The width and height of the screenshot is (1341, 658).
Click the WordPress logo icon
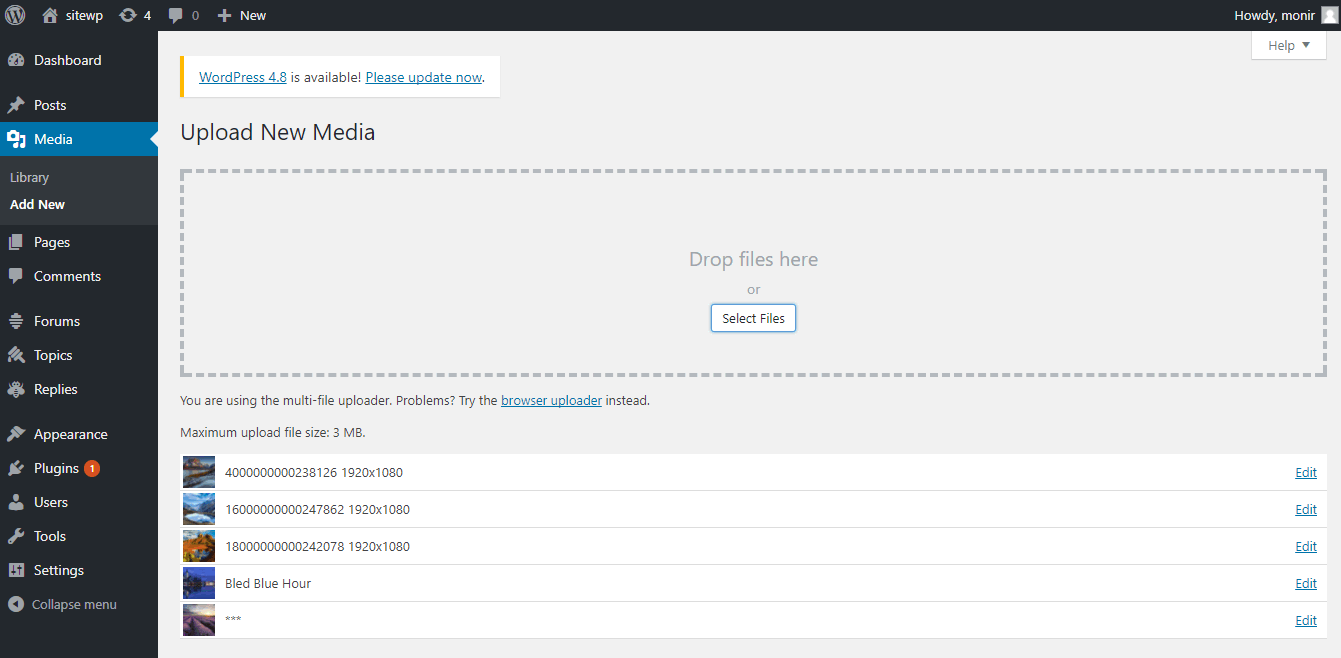pos(15,15)
